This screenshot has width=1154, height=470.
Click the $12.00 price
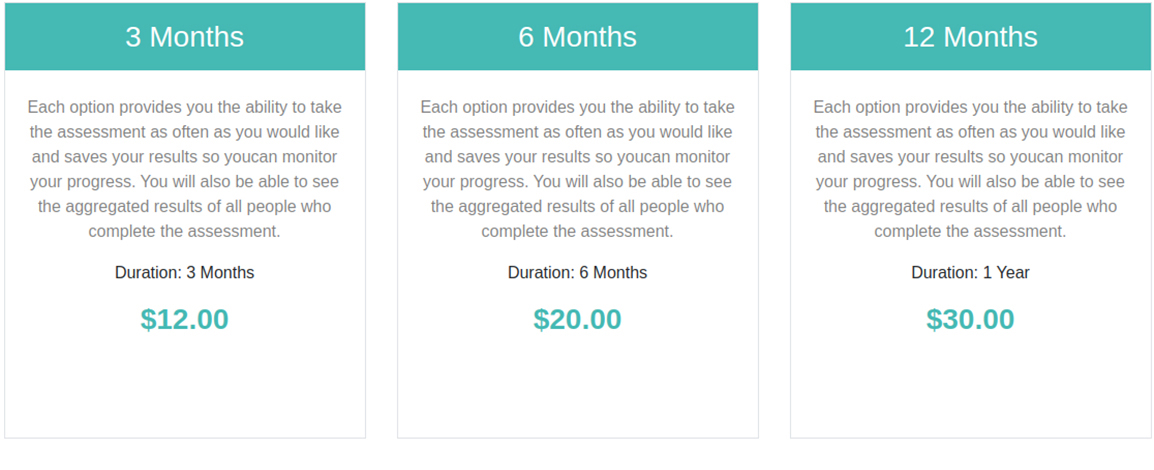[x=185, y=319]
